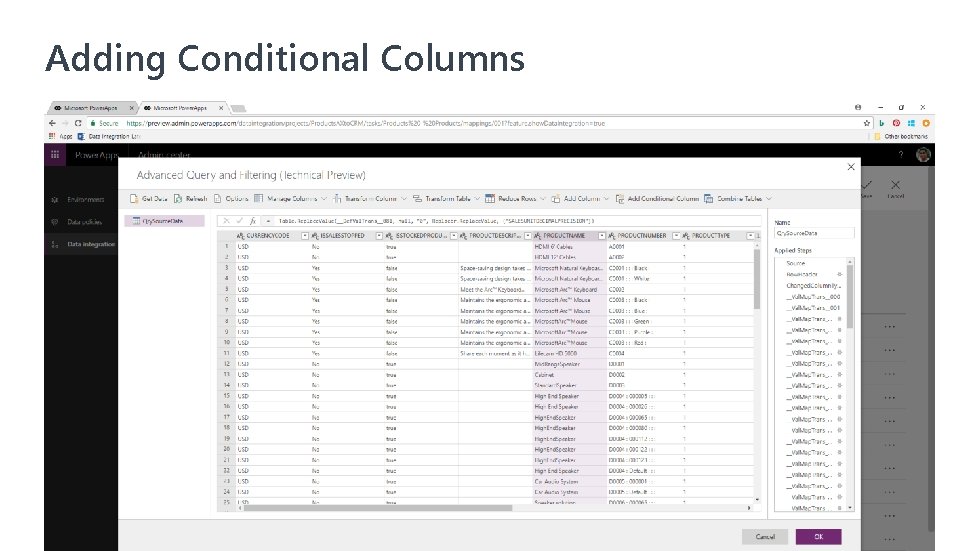Screen dimensions: 979x551
Task: Switch to the first Microsoft PowerApps browser tab
Action: point(92,108)
